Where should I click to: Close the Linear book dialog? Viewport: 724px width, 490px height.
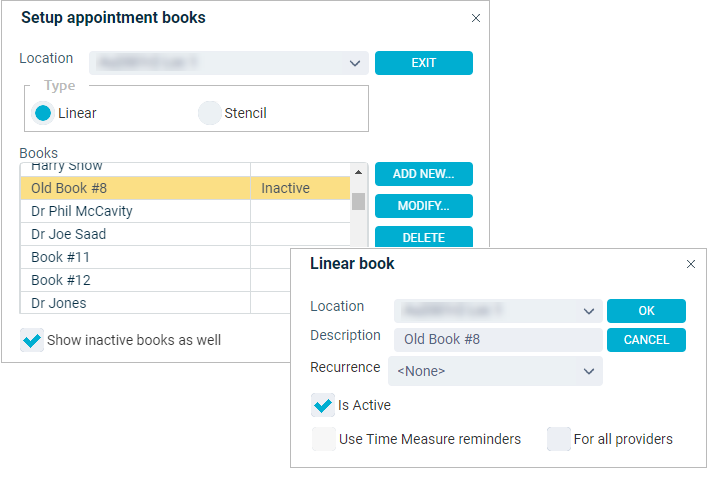coord(691,264)
